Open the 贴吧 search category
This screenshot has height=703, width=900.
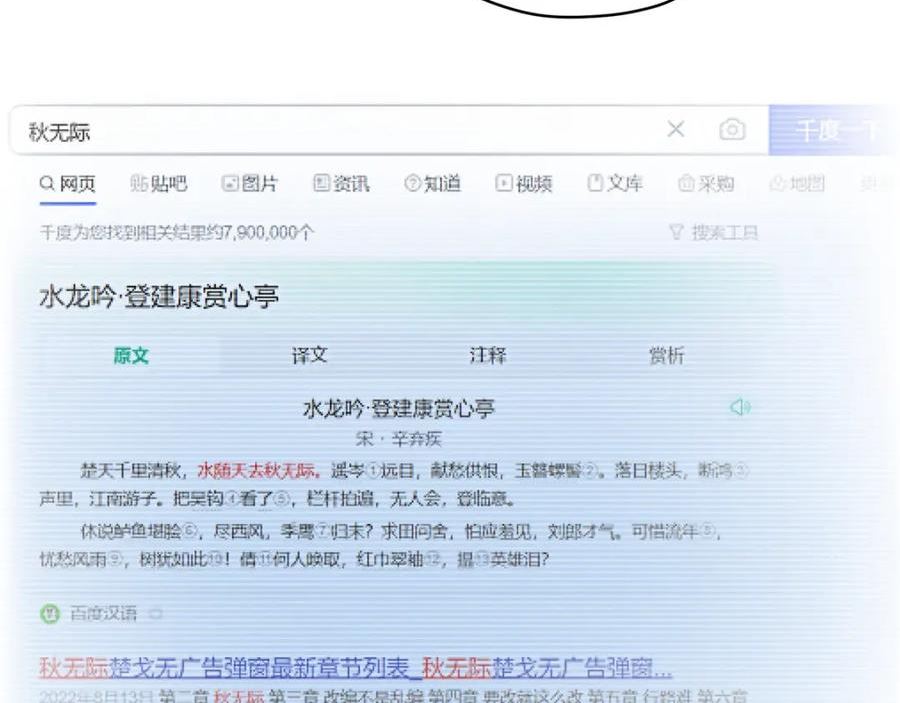pyautogui.click(x=159, y=184)
